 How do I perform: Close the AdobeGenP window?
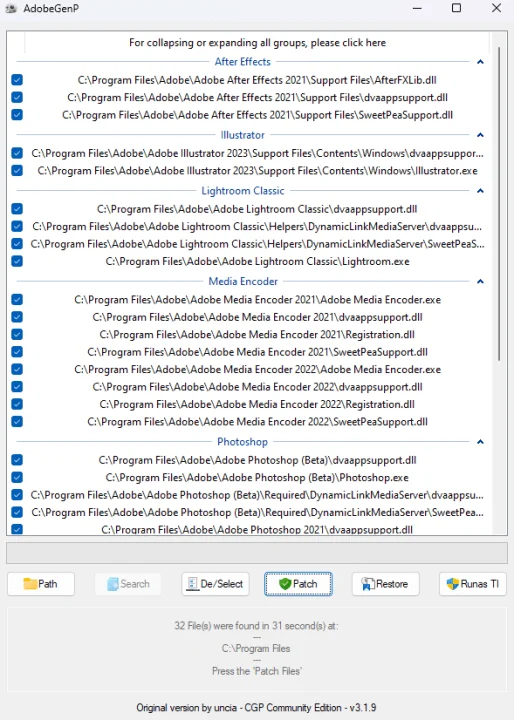[x=497, y=8]
